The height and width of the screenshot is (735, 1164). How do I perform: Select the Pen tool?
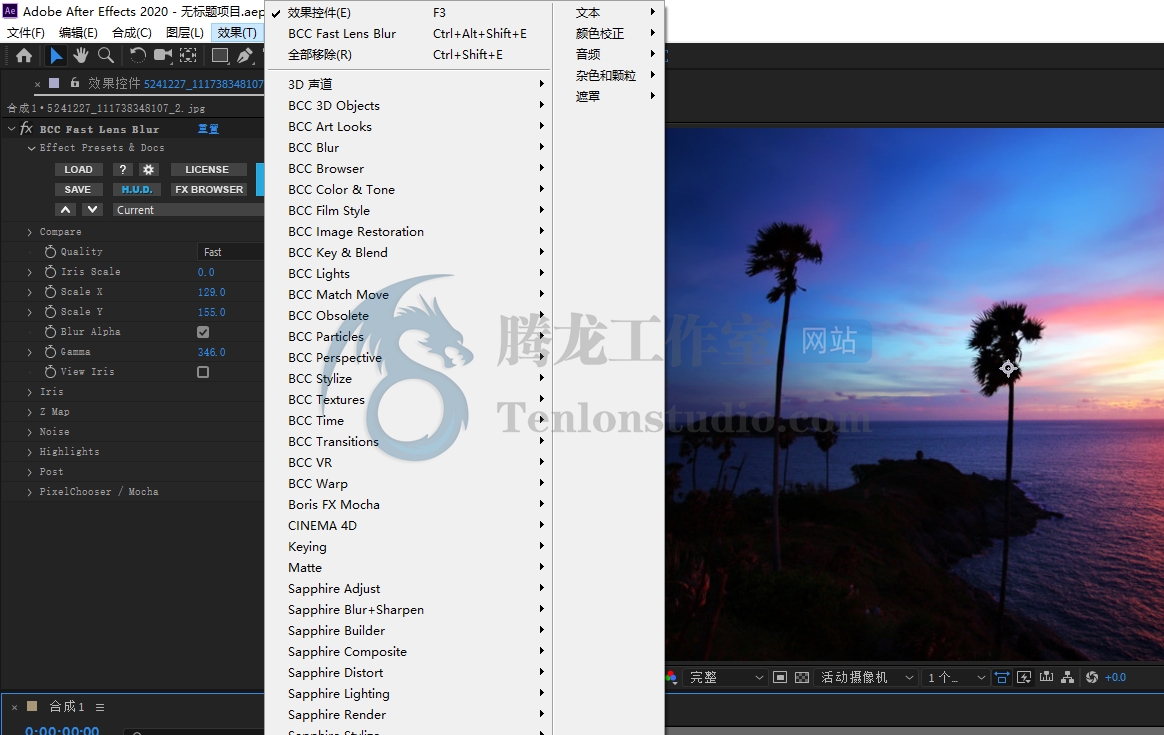tap(244, 56)
